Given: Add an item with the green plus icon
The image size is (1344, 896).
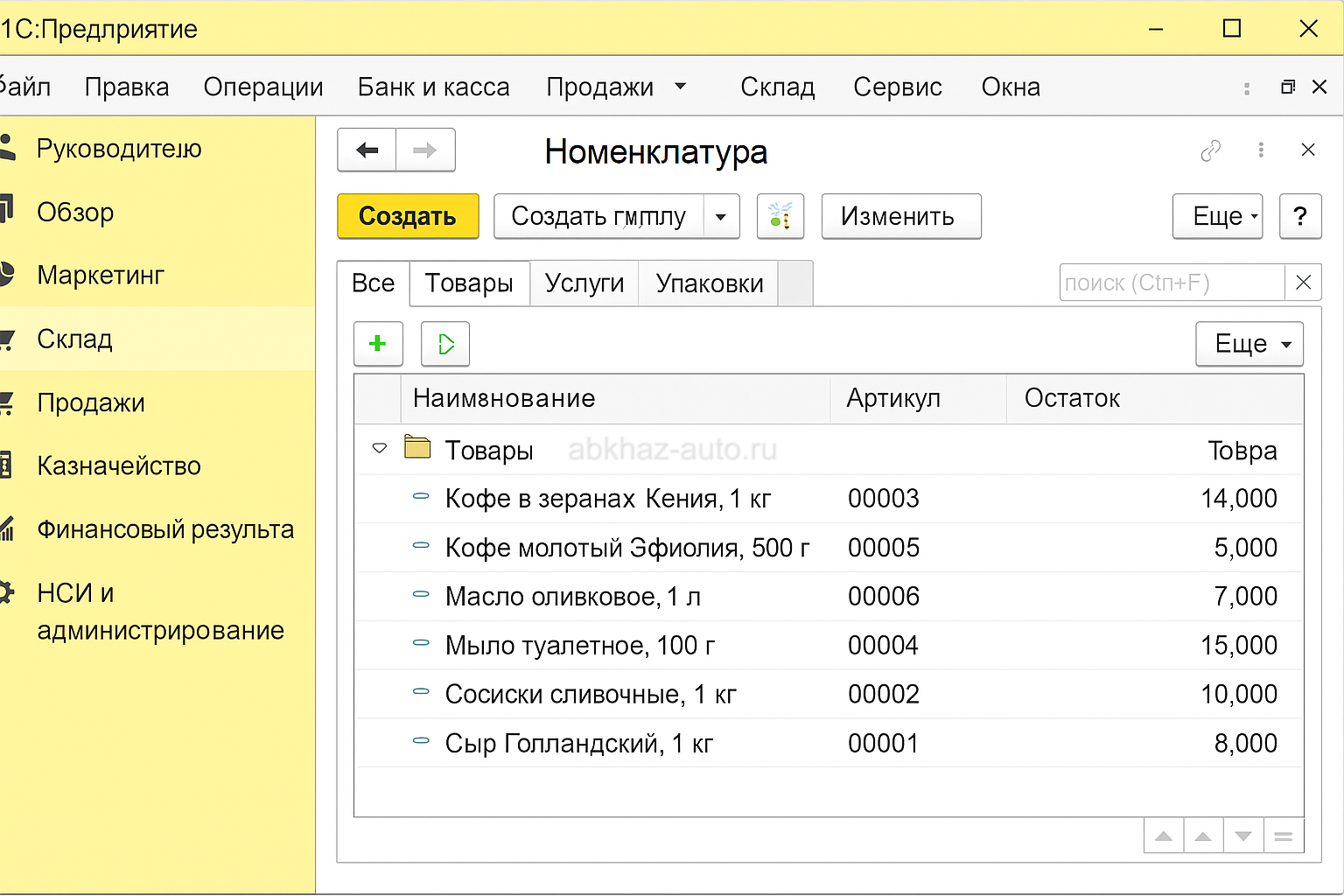Looking at the screenshot, I should (378, 344).
